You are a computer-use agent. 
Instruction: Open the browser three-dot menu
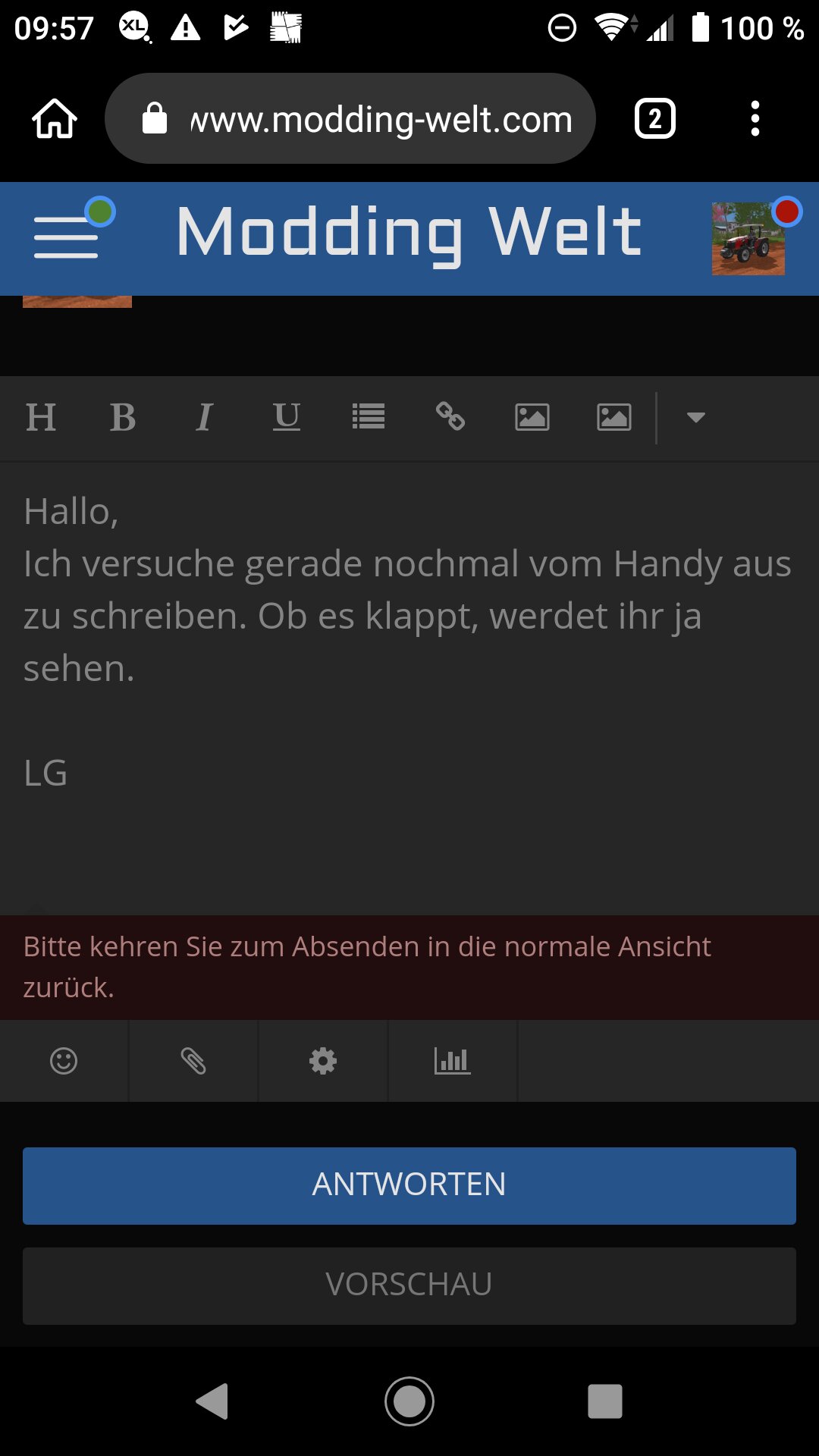(x=755, y=119)
